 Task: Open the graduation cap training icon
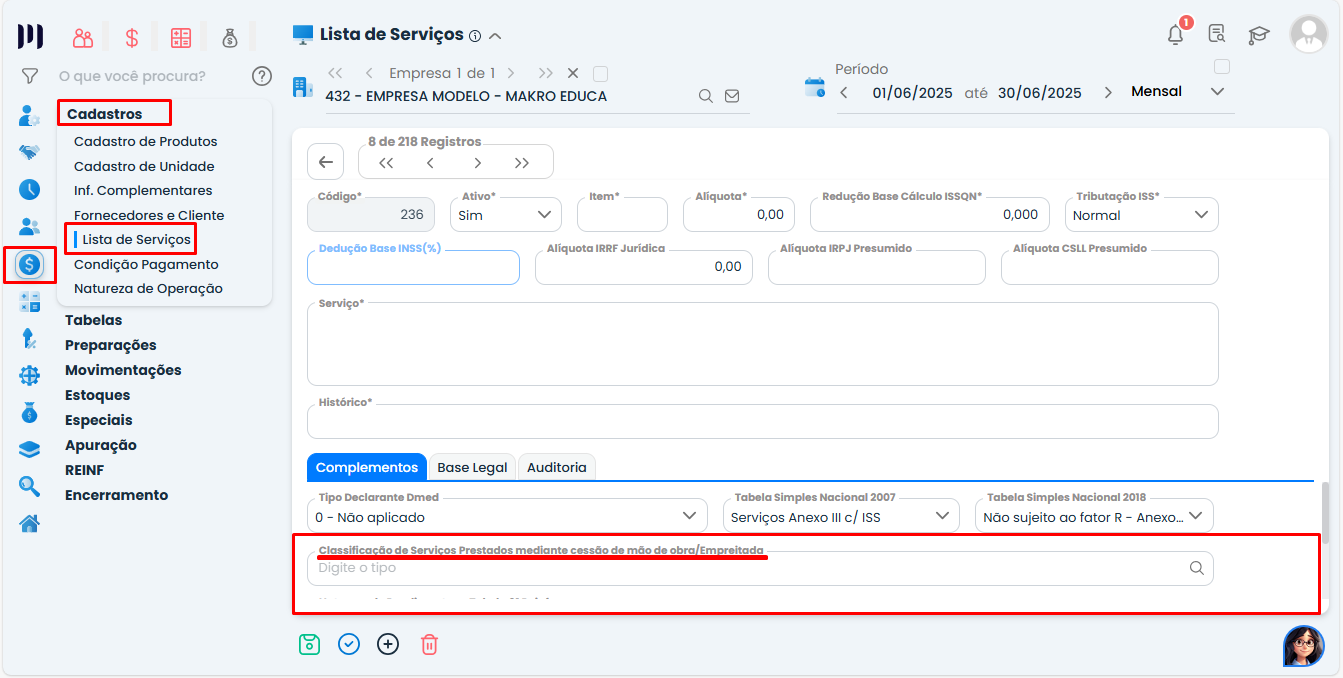click(1258, 35)
